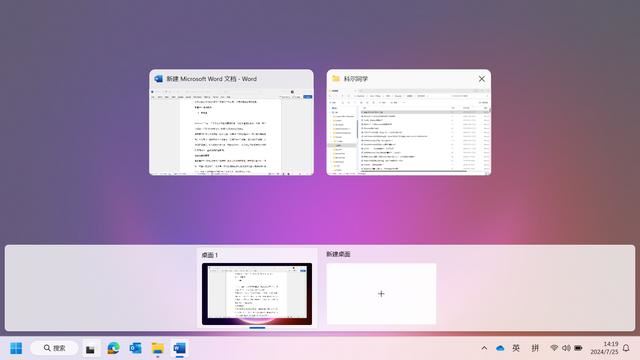This screenshot has width=640, height=360.
Task: Click the 桌面 1 label text
Action: coord(209,255)
